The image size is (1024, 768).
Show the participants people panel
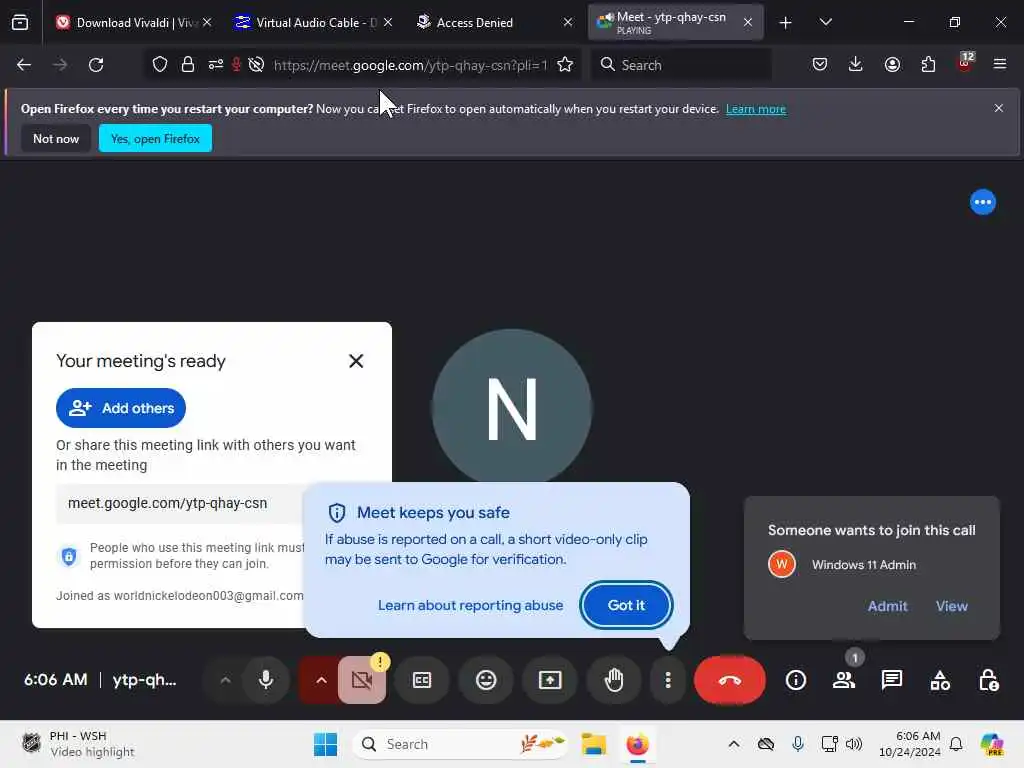pyautogui.click(x=844, y=680)
